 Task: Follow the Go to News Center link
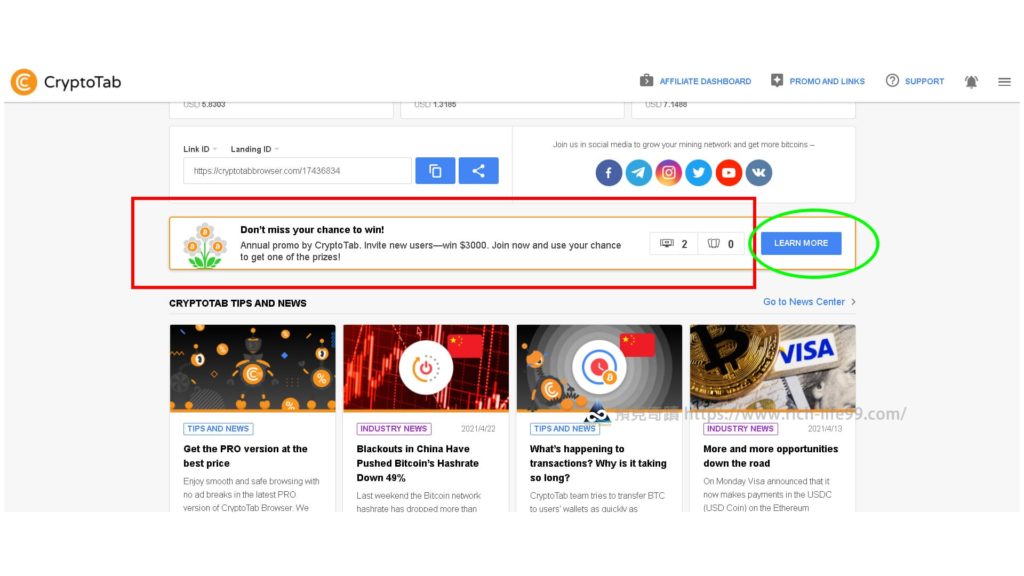(x=809, y=302)
